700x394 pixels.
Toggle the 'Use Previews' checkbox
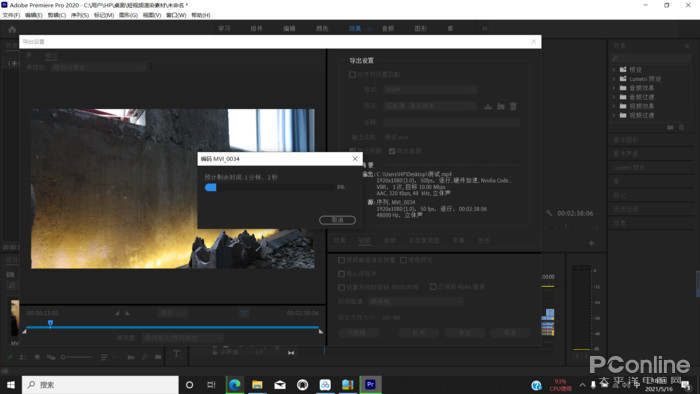[x=403, y=260]
